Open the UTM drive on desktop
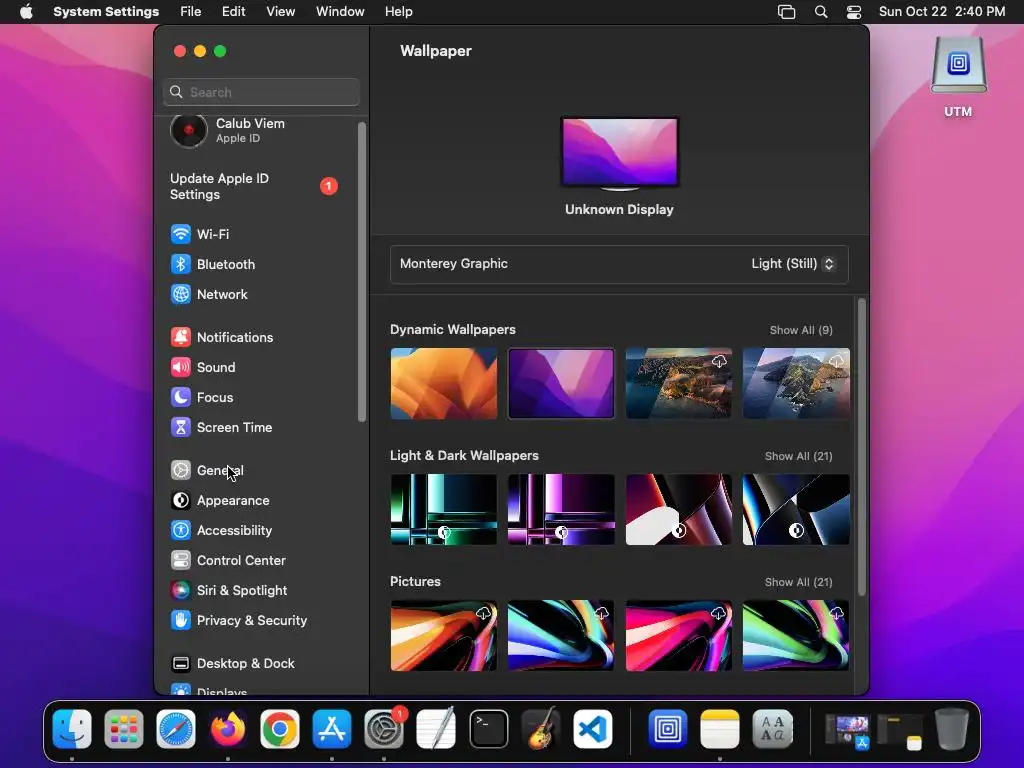Image resolution: width=1024 pixels, height=768 pixels. [958, 77]
